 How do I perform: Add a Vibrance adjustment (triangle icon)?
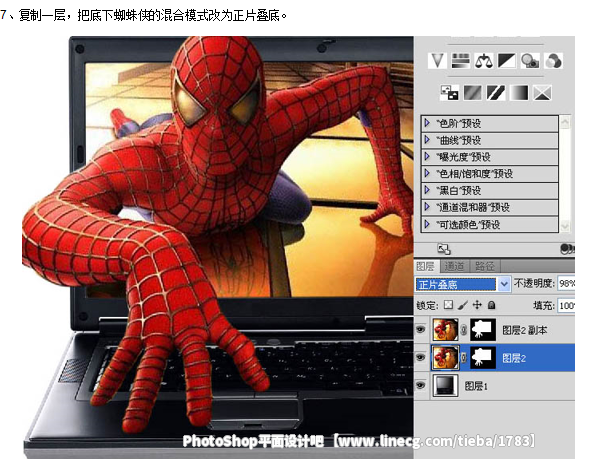pyautogui.click(x=437, y=61)
